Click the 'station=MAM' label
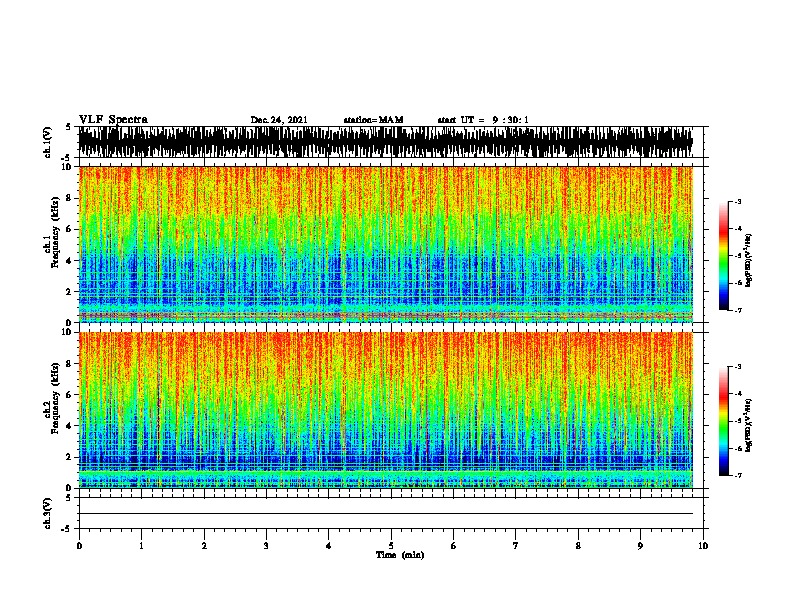 pyautogui.click(x=373, y=120)
